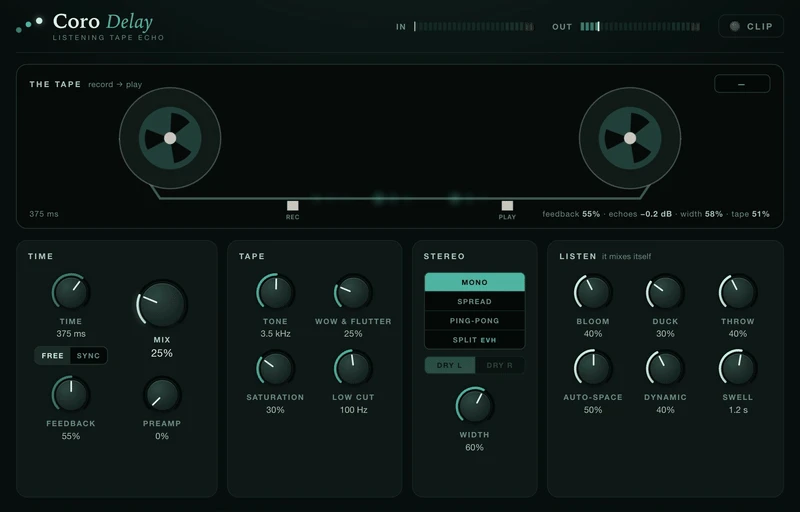Click the PREAMP knob
800x512 pixels.
pyautogui.click(x=162, y=394)
